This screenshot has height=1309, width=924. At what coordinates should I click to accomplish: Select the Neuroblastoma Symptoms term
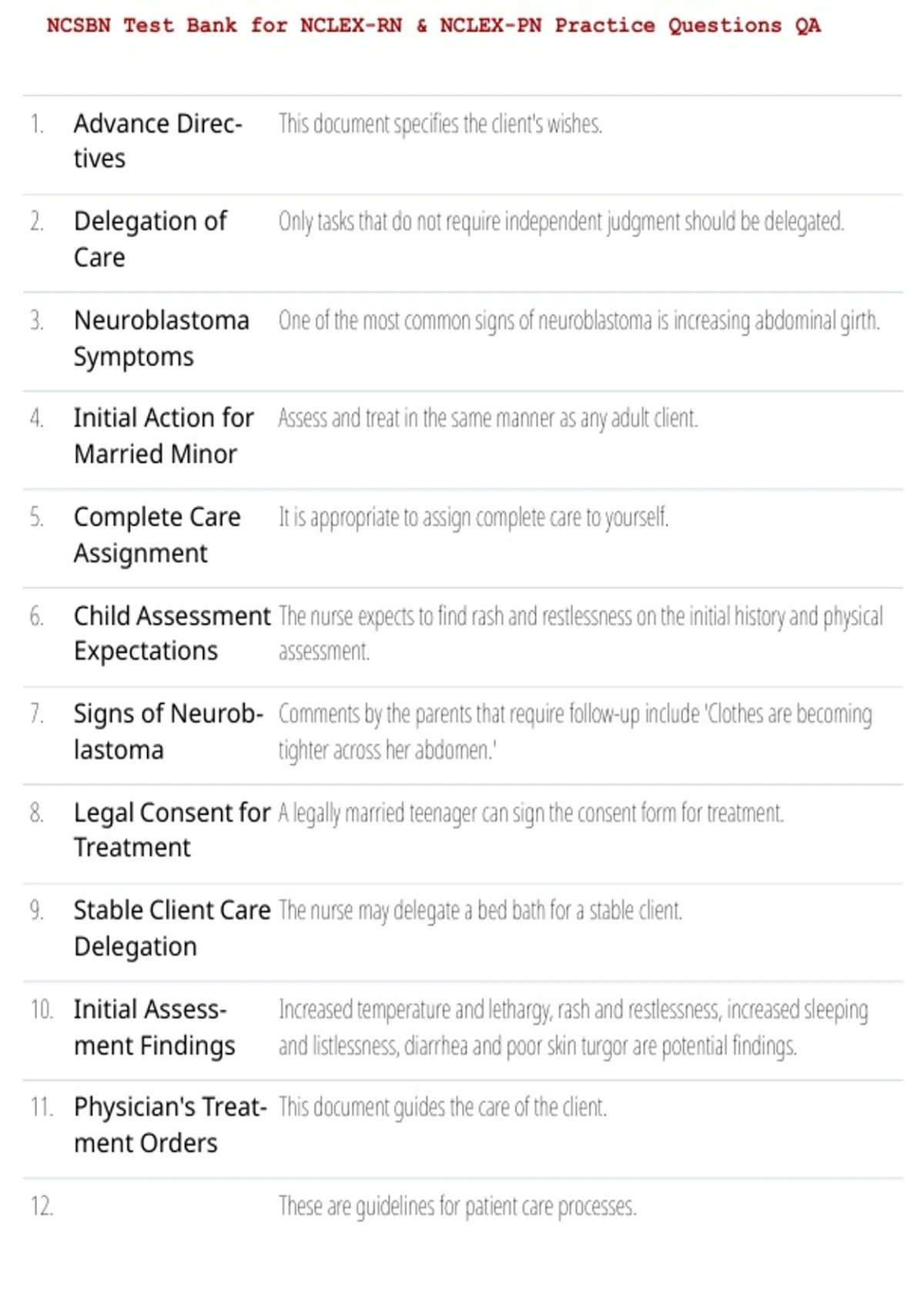pos(162,338)
